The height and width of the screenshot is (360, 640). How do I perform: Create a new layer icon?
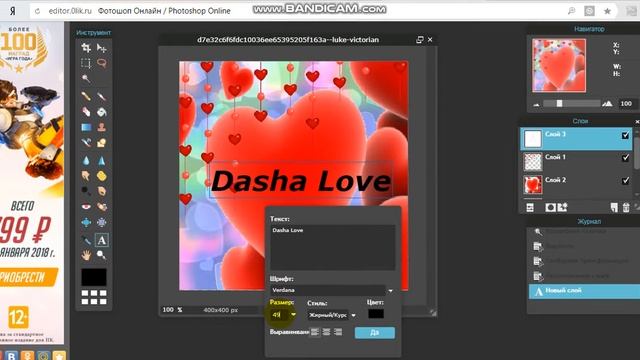click(x=614, y=208)
